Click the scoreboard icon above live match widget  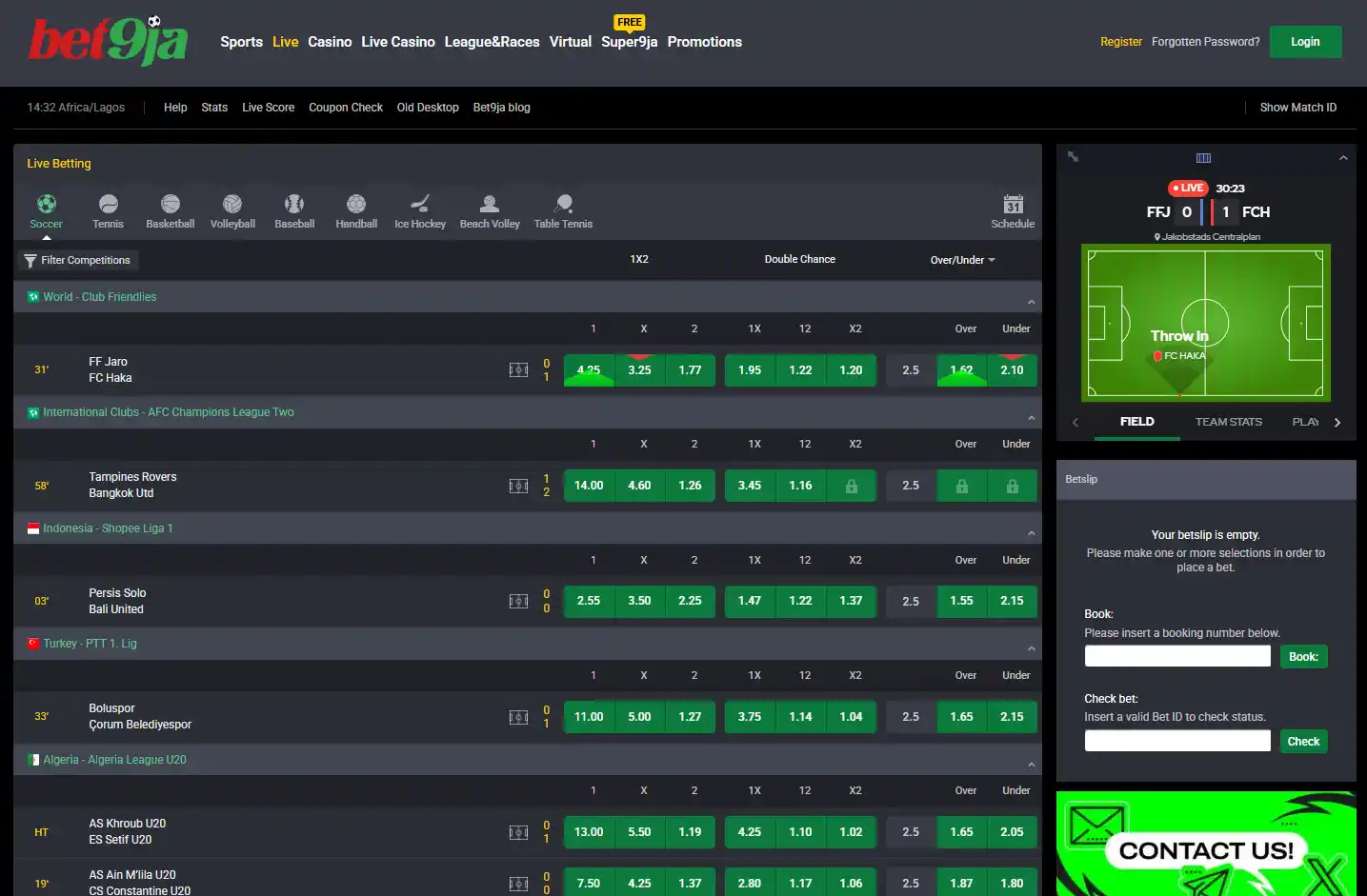[1203, 158]
